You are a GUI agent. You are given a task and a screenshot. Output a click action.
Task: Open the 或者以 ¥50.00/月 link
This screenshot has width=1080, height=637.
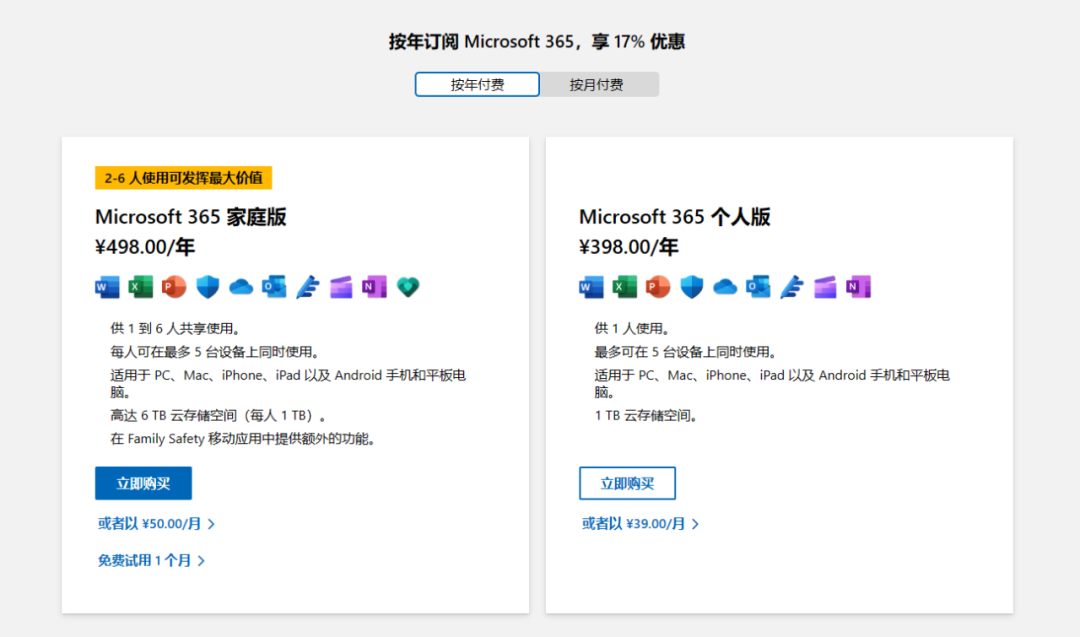point(156,524)
